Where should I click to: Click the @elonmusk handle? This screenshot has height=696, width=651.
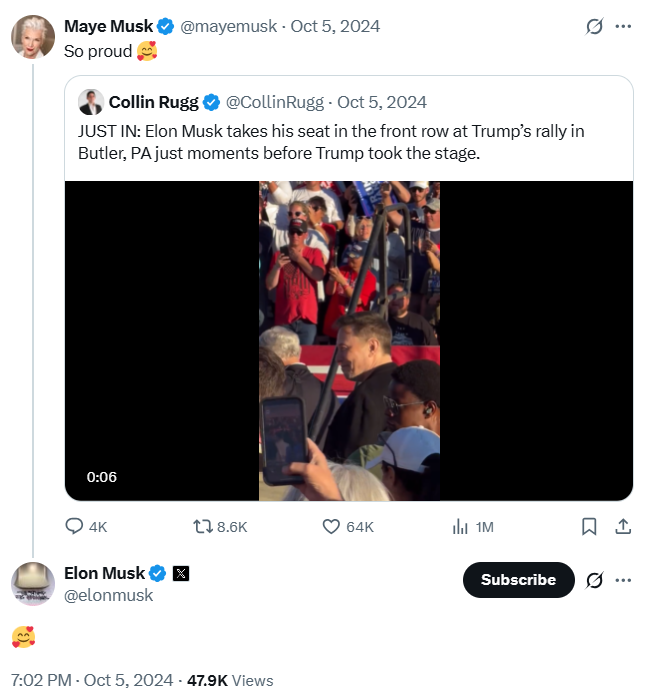109,595
